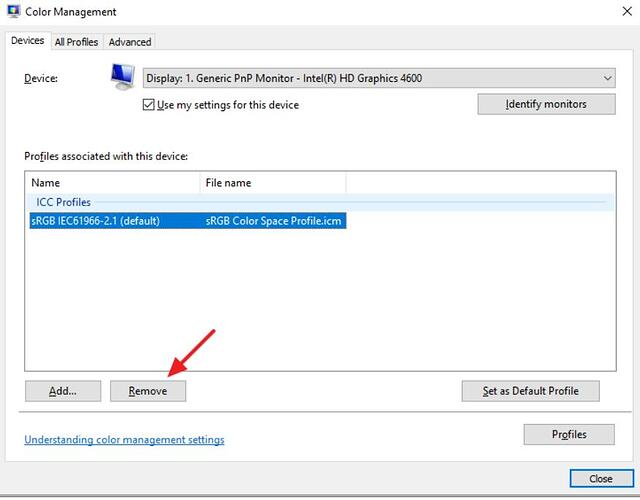Screen dimensions: 640x500
Task: Click Set as Default Profile
Action: 530,391
